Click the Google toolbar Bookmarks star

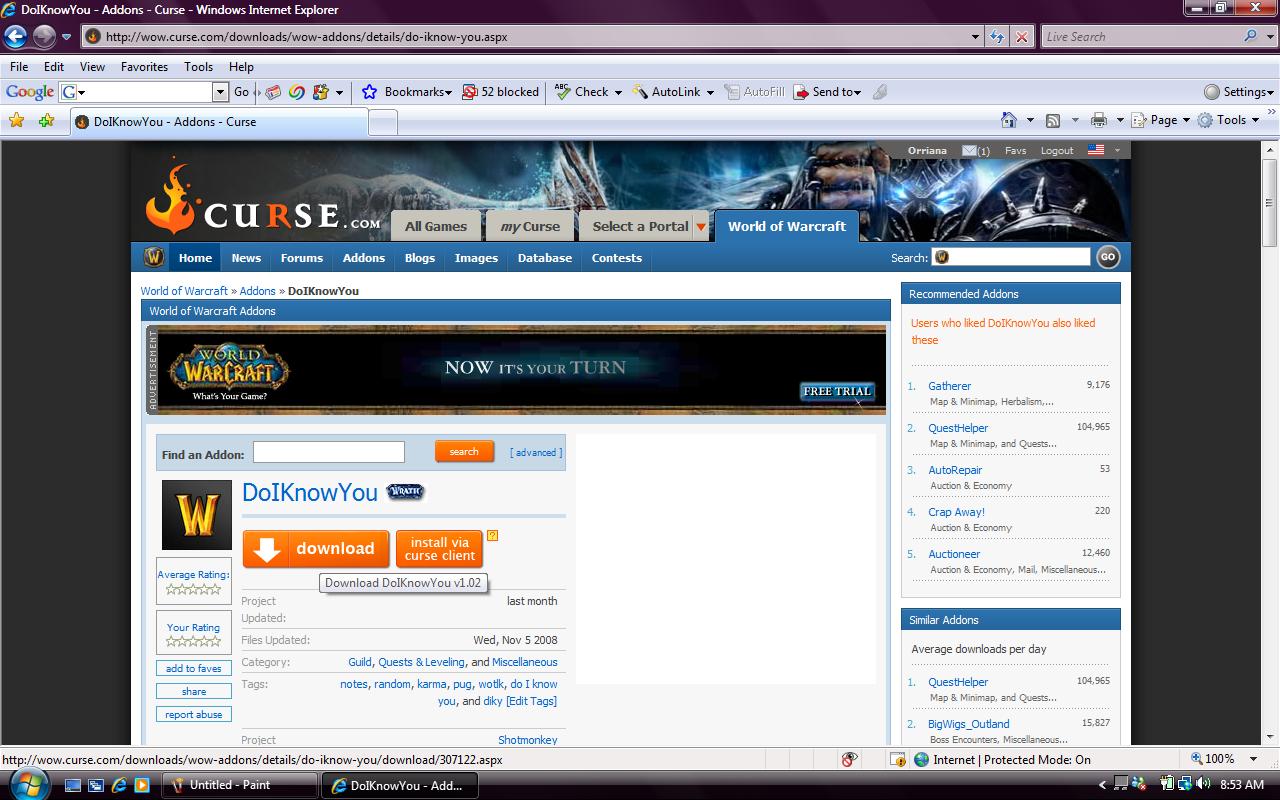click(369, 92)
